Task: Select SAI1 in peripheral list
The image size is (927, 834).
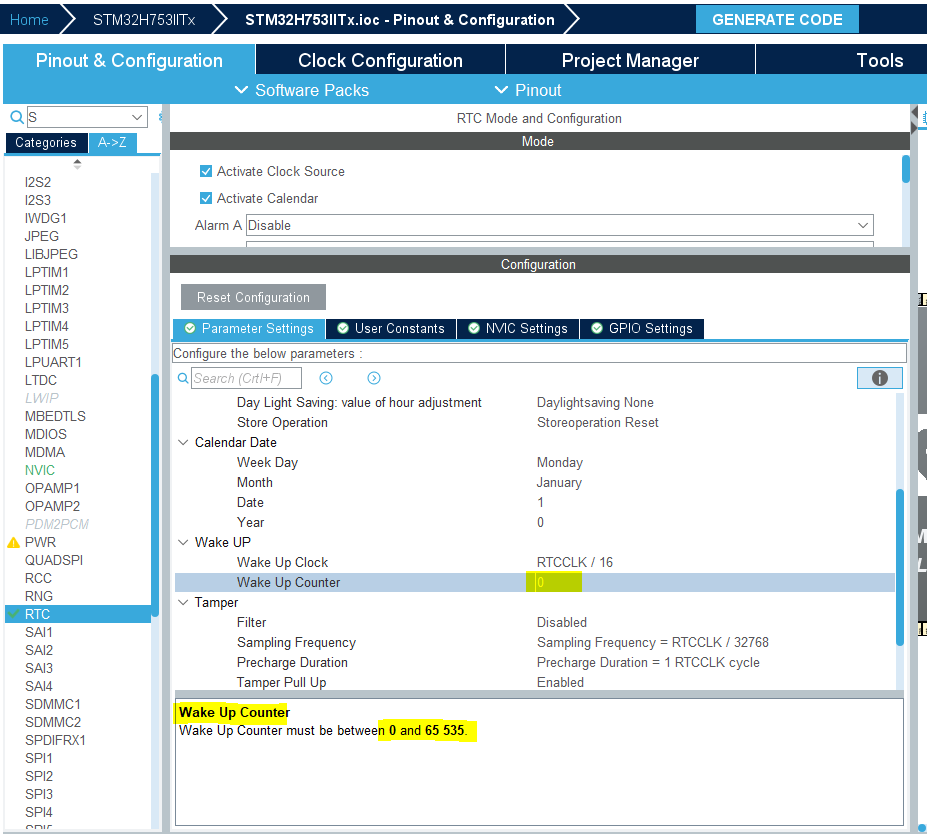Action: [38, 632]
